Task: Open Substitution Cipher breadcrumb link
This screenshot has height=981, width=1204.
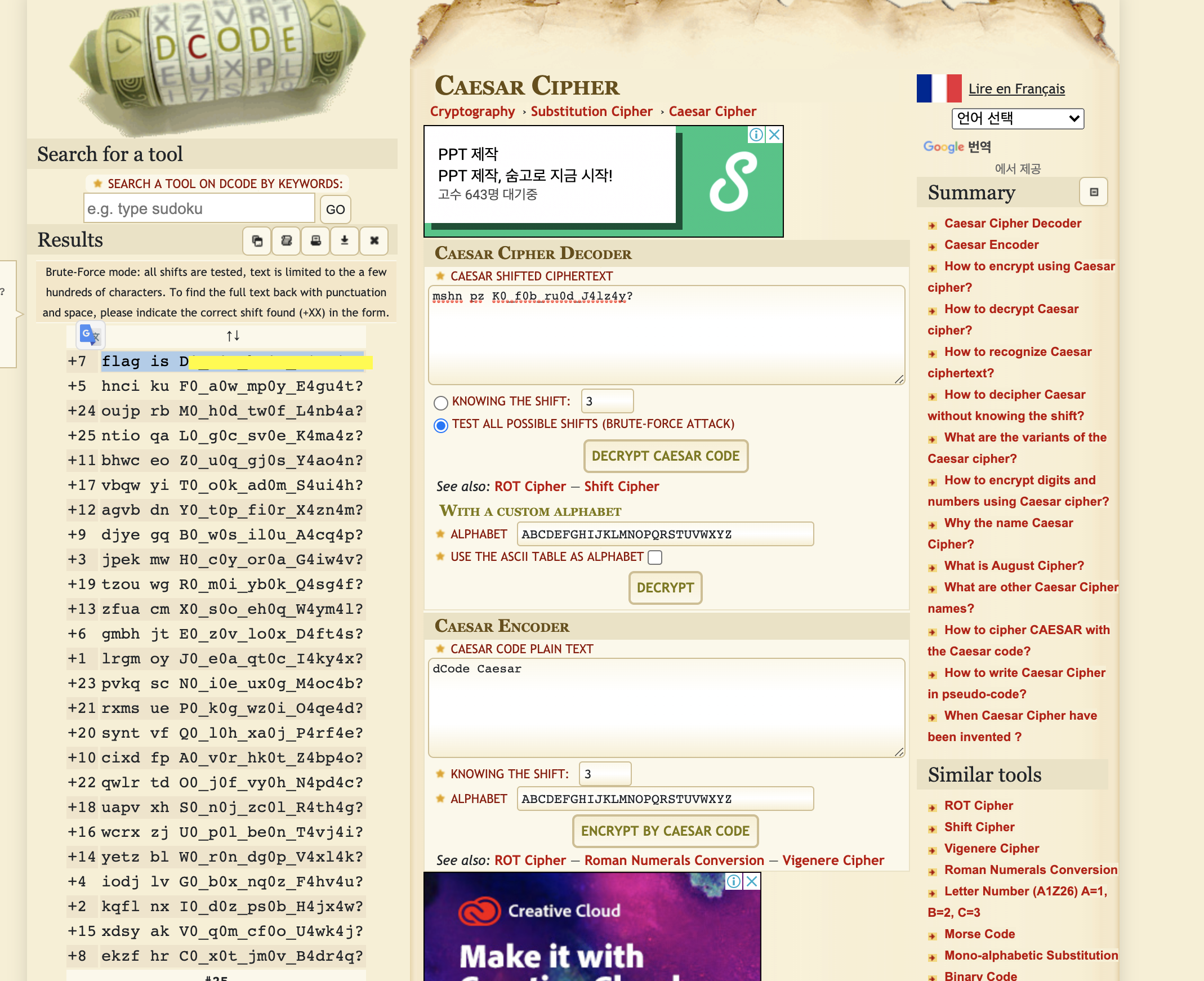Action: click(x=591, y=112)
